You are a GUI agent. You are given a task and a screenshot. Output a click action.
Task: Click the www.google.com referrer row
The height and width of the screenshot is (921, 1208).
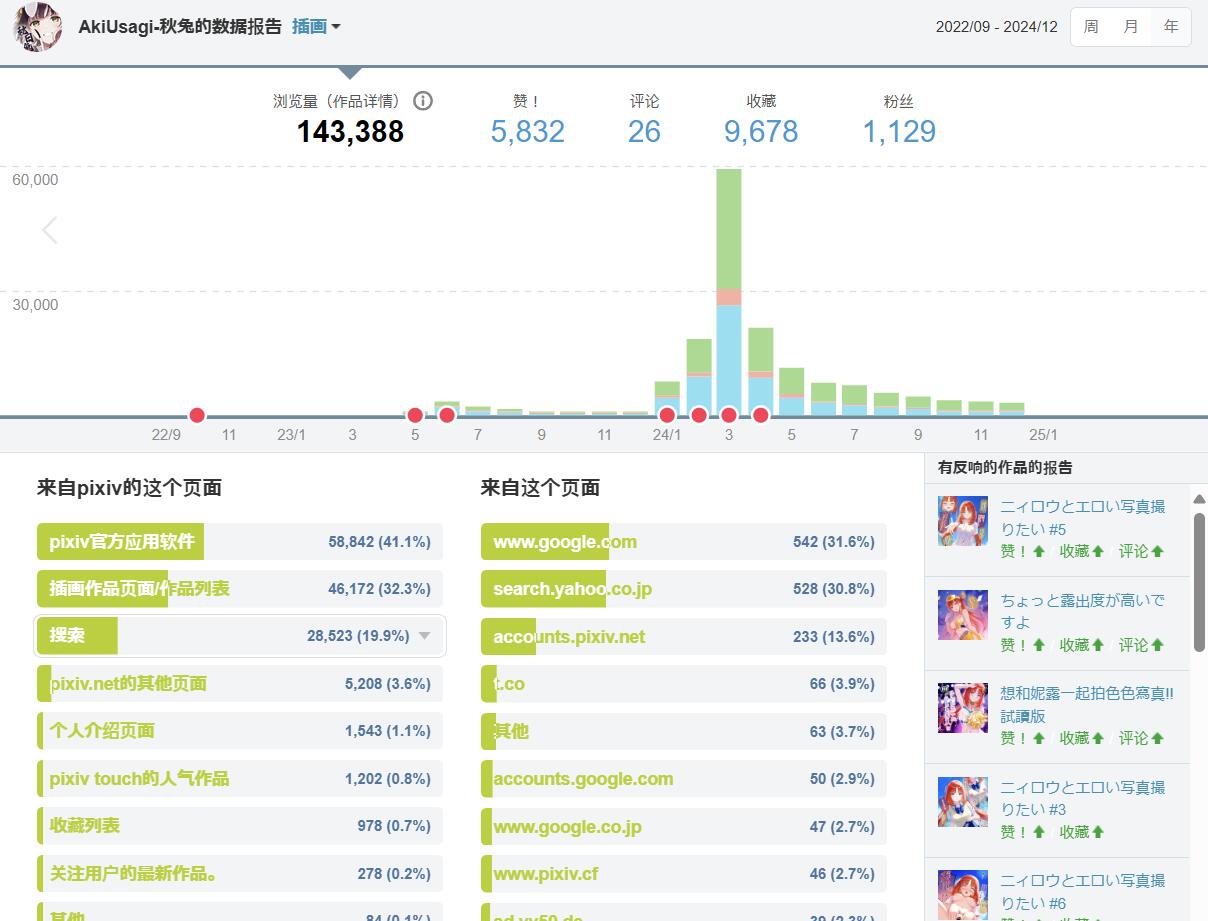point(684,542)
